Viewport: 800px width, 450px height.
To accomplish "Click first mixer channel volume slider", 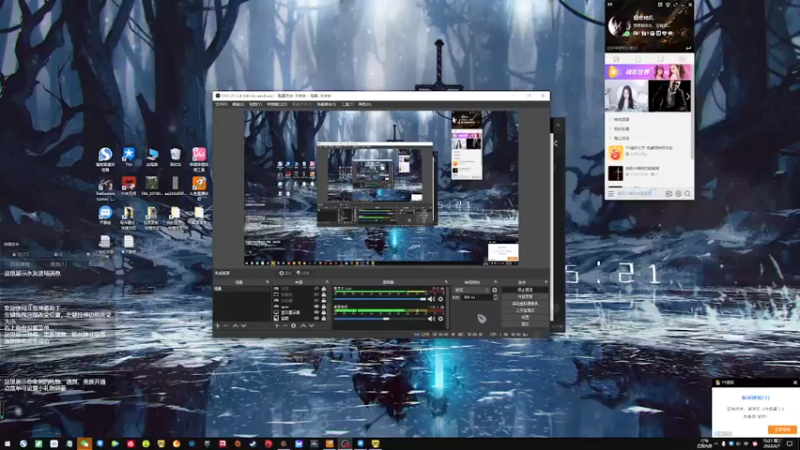I will (x=380, y=299).
